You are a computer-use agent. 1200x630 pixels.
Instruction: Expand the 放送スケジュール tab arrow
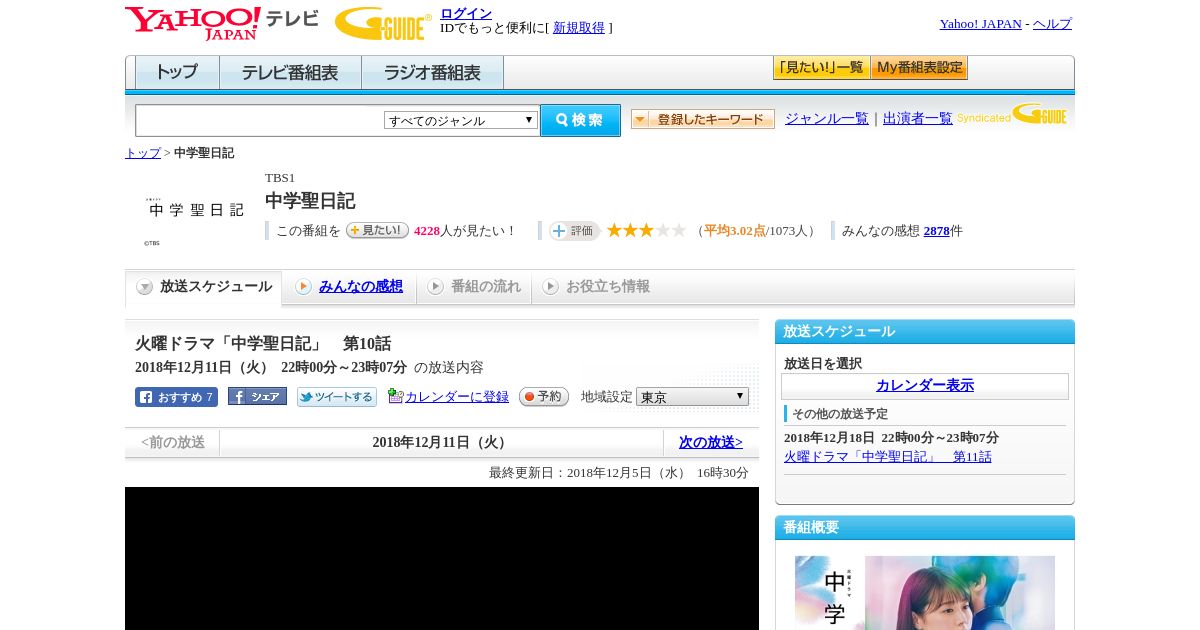pos(145,287)
